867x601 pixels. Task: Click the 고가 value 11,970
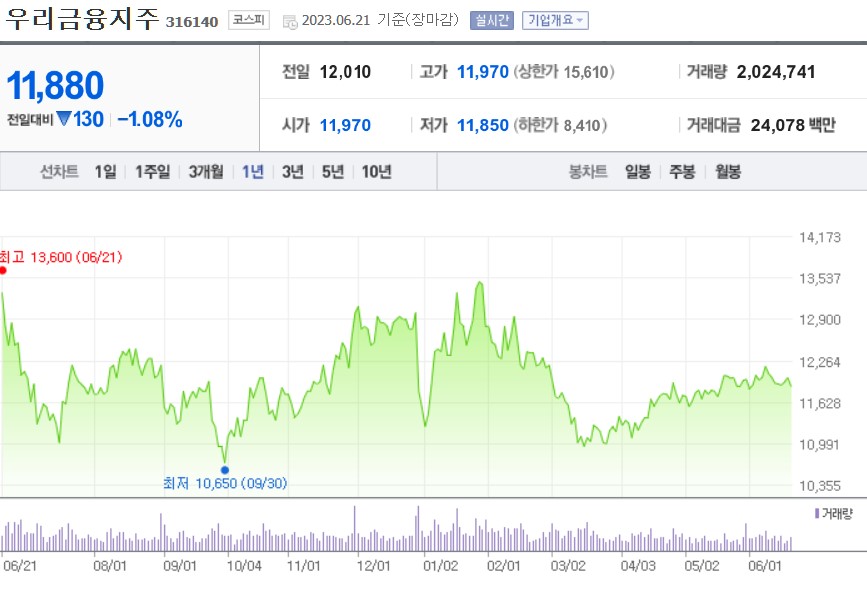pos(483,72)
